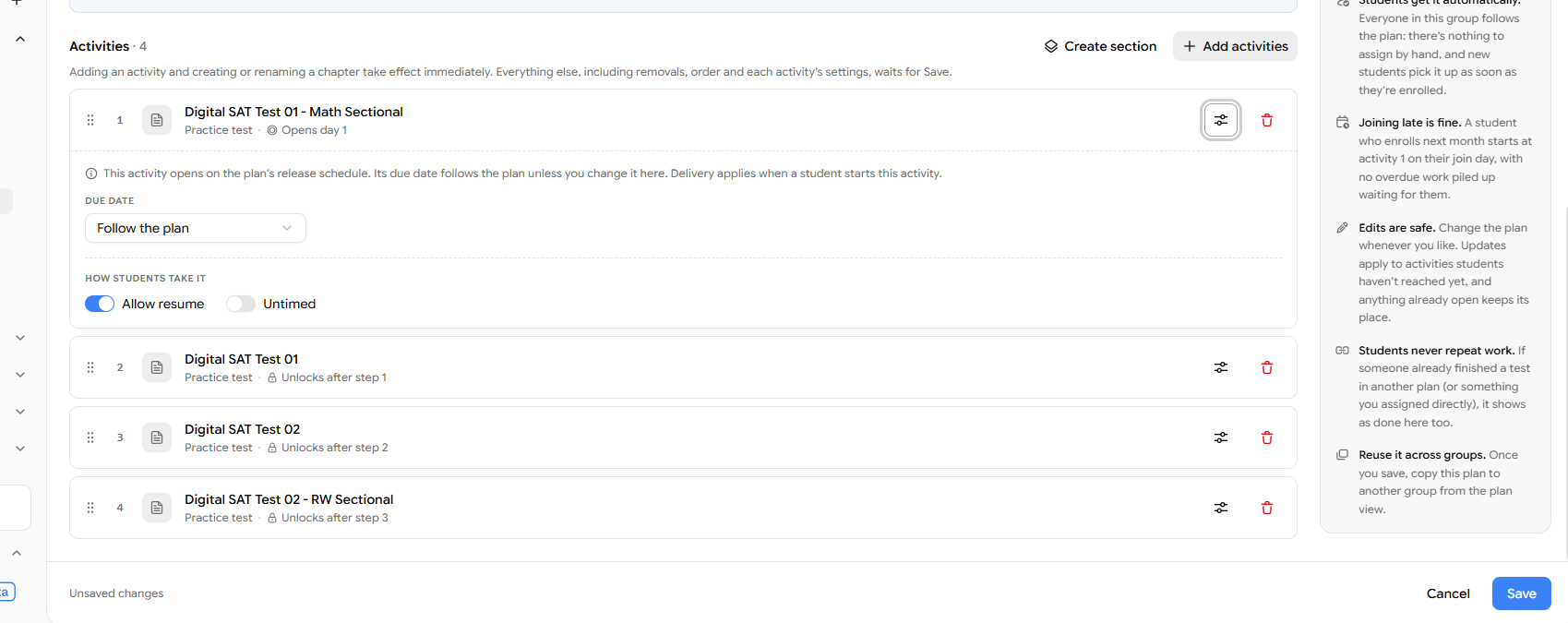Click the info icon beside activity schedule note
Viewport: 1568px width, 623px height.
tap(91, 174)
